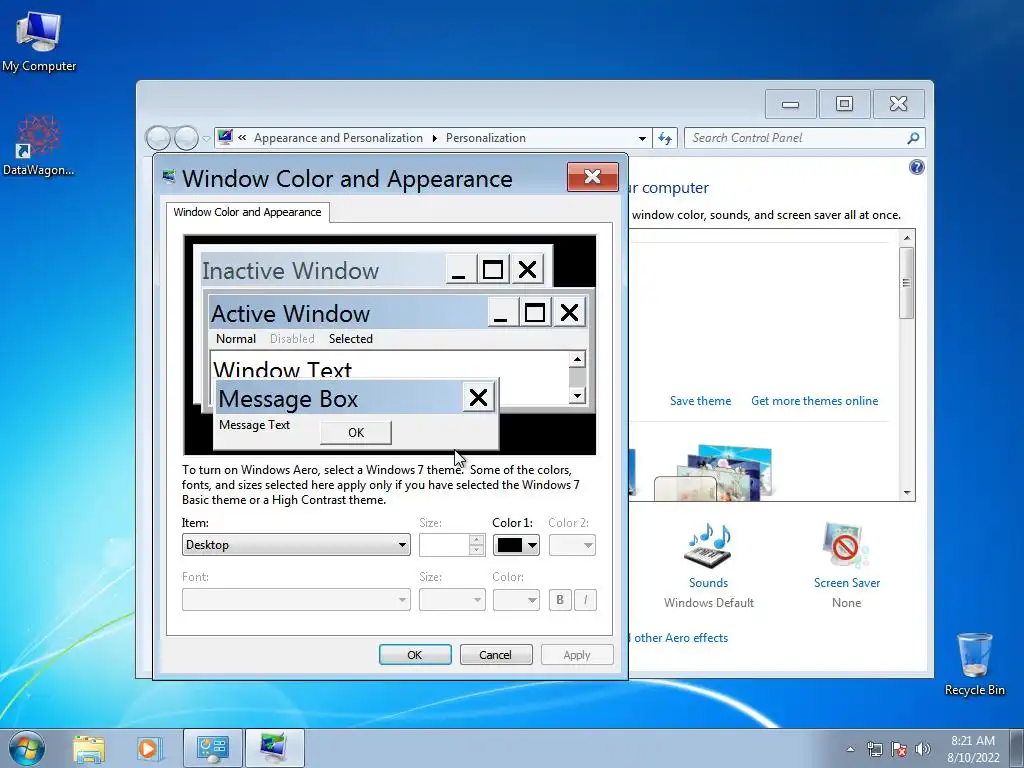Click the Inactive Window title in preview
This screenshot has width=1024, height=768.
pos(290,270)
